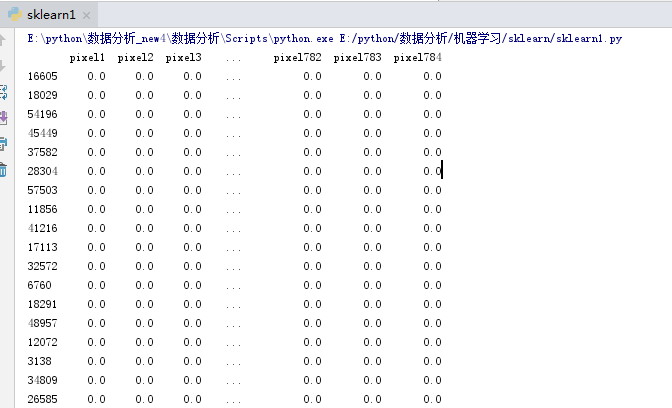This screenshot has width=672, height=408.
Task: Click pixel2 value in row 18029
Action: pos(144,95)
